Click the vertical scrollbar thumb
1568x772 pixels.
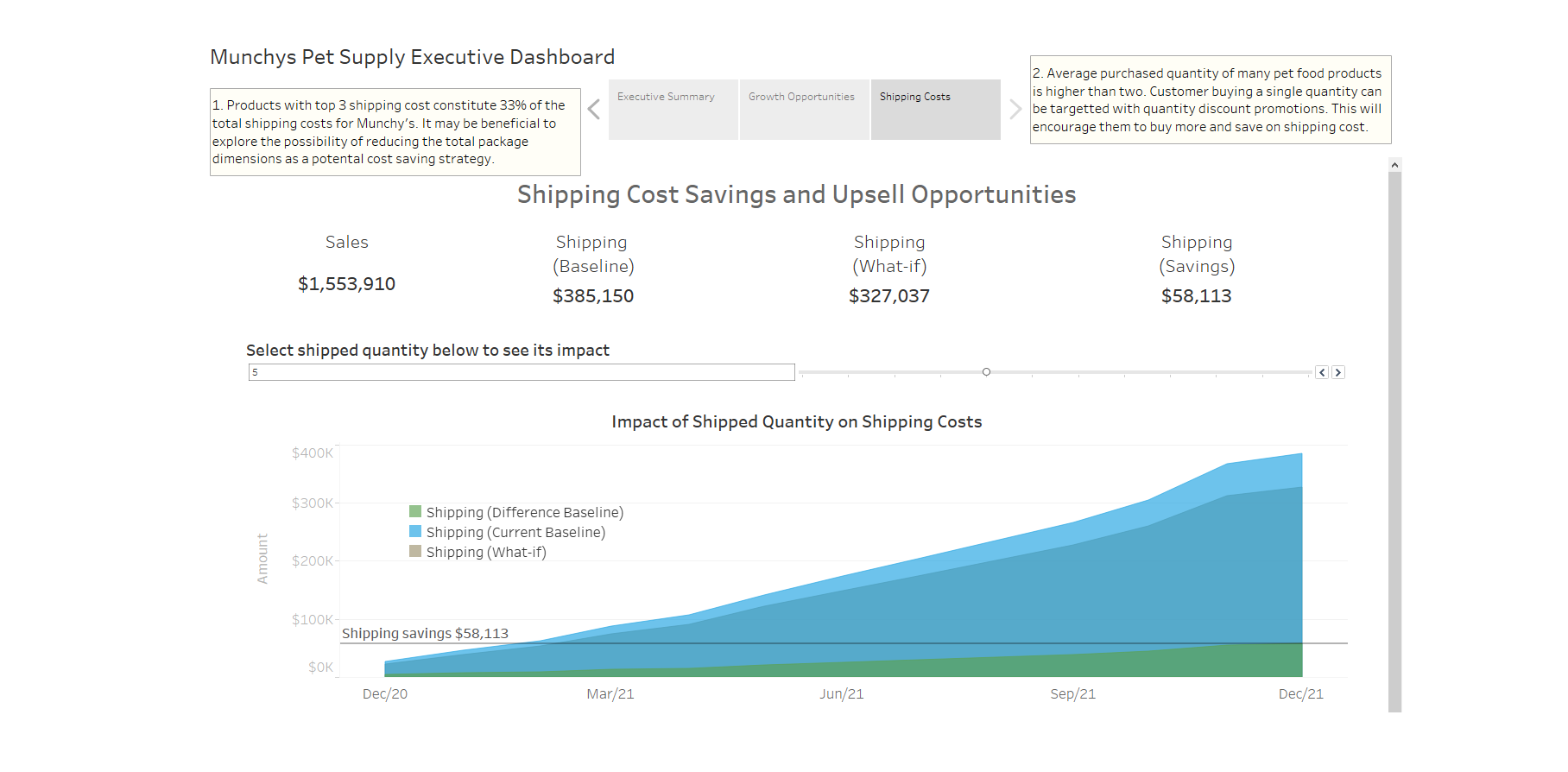tap(1394, 442)
